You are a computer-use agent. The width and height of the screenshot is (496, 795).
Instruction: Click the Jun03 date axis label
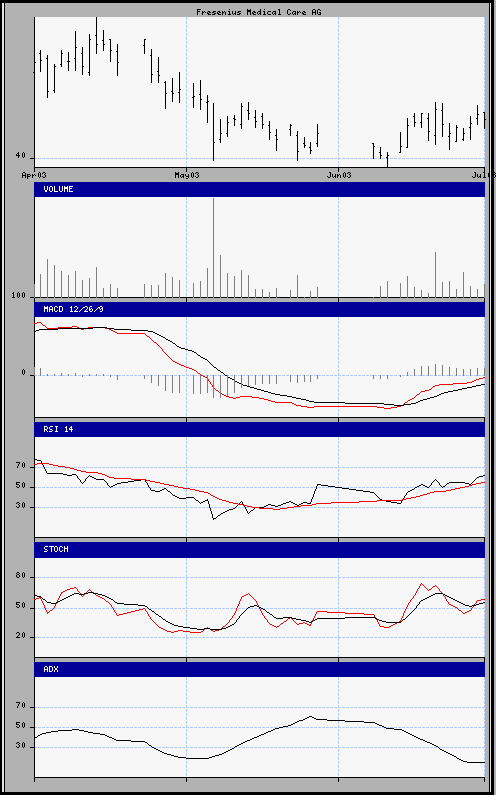coord(338,175)
